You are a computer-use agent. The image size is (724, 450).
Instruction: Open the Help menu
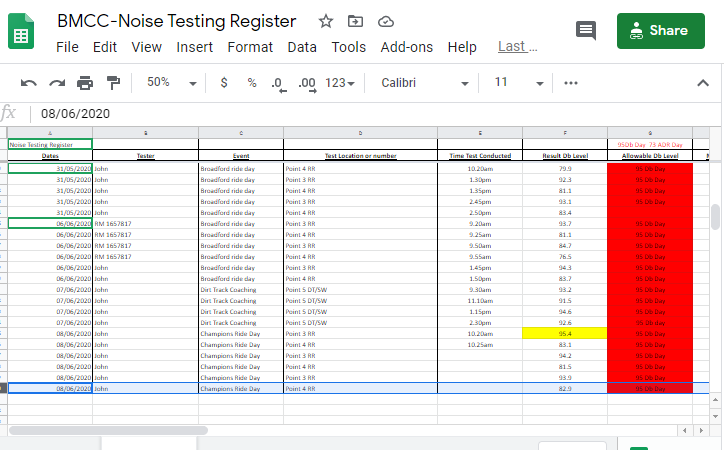point(462,47)
